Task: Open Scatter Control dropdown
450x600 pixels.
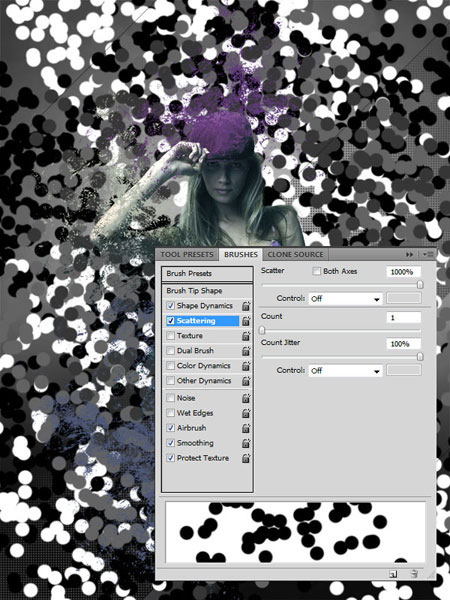Action: (x=346, y=298)
